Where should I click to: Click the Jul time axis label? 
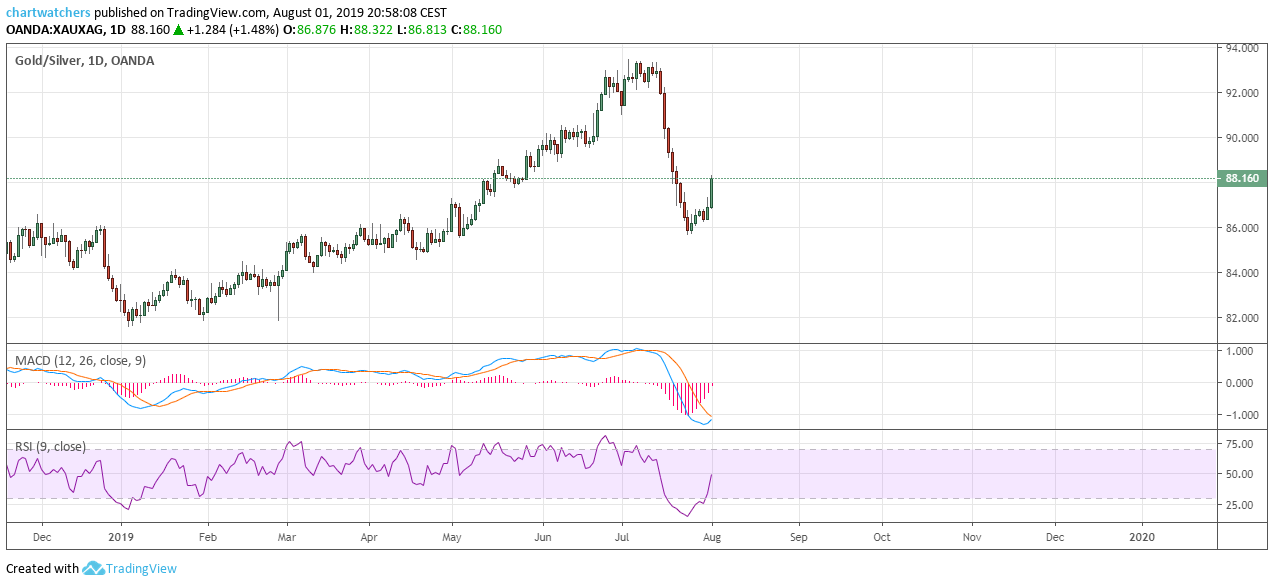pos(621,536)
